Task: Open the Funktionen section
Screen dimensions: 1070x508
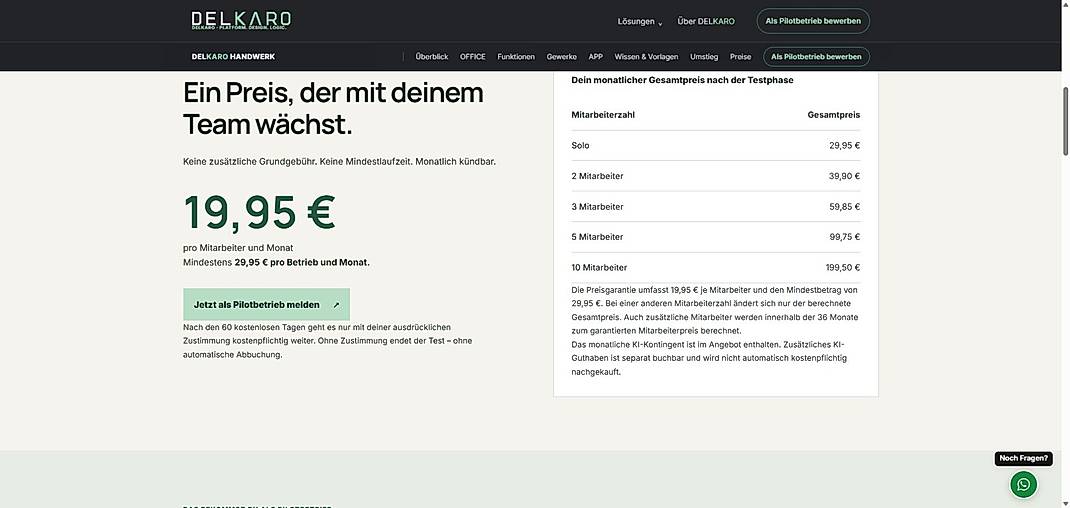Action: click(x=516, y=57)
